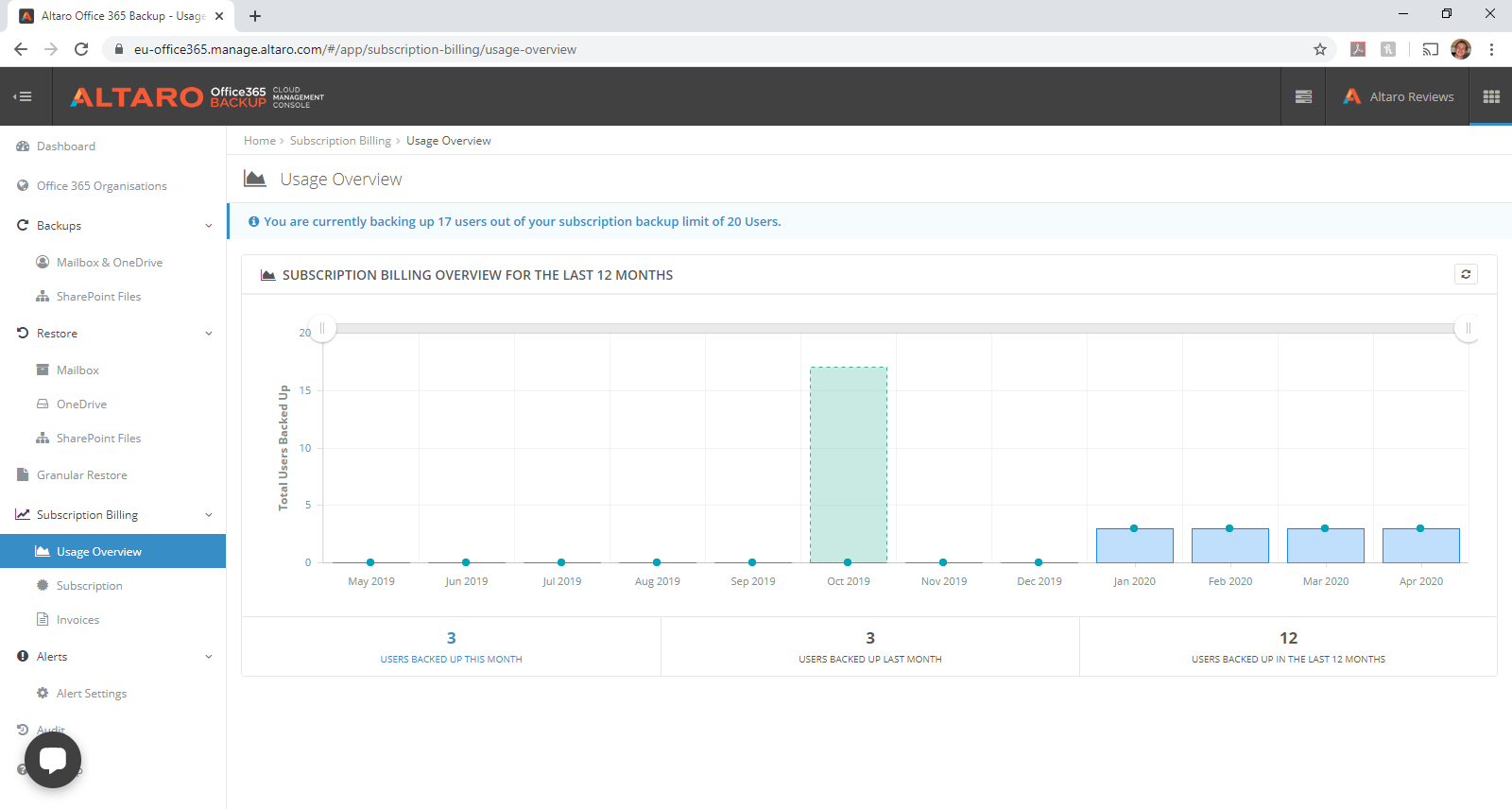
Task: Open the apps grid icon in header
Action: (1491, 96)
